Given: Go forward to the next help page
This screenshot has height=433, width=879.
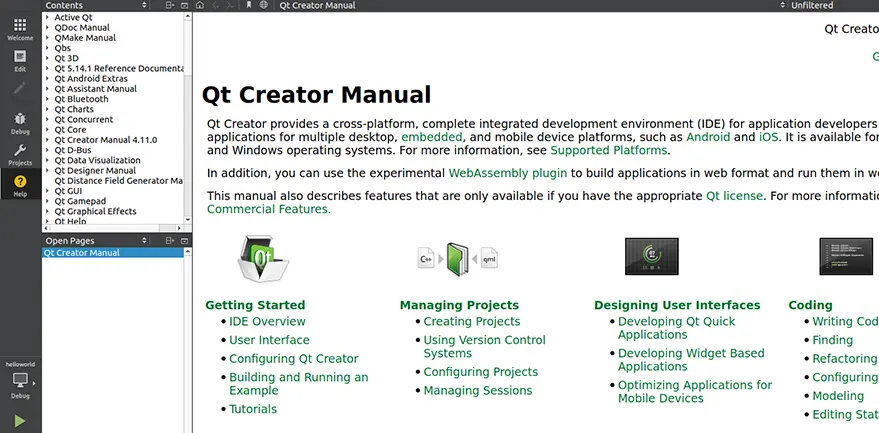Looking at the screenshot, I should click(229, 5).
